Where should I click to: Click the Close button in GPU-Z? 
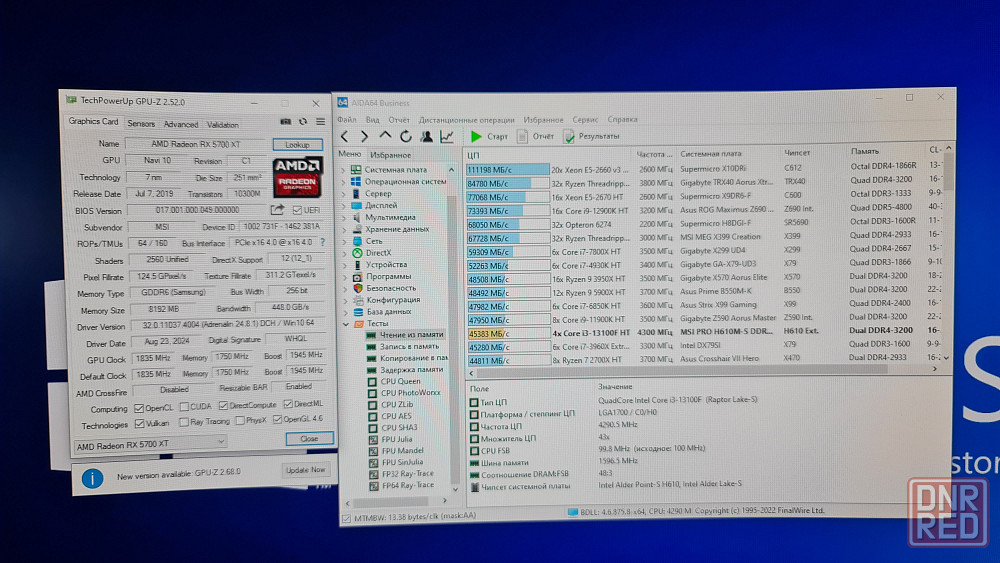pos(309,439)
